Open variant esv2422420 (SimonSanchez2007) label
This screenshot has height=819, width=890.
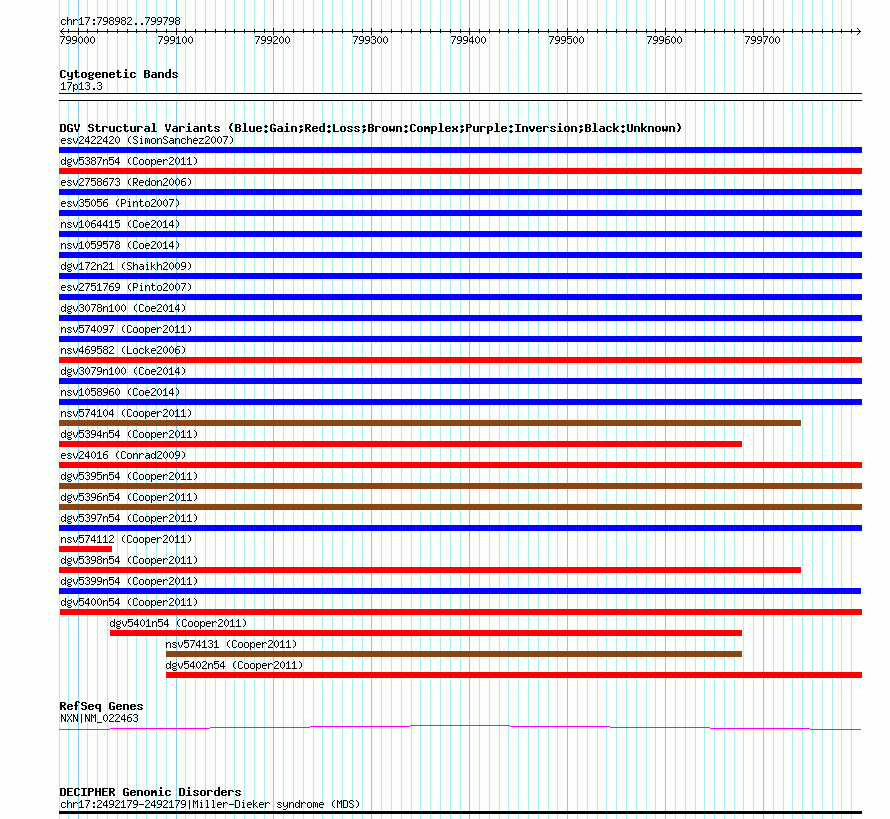point(147,140)
